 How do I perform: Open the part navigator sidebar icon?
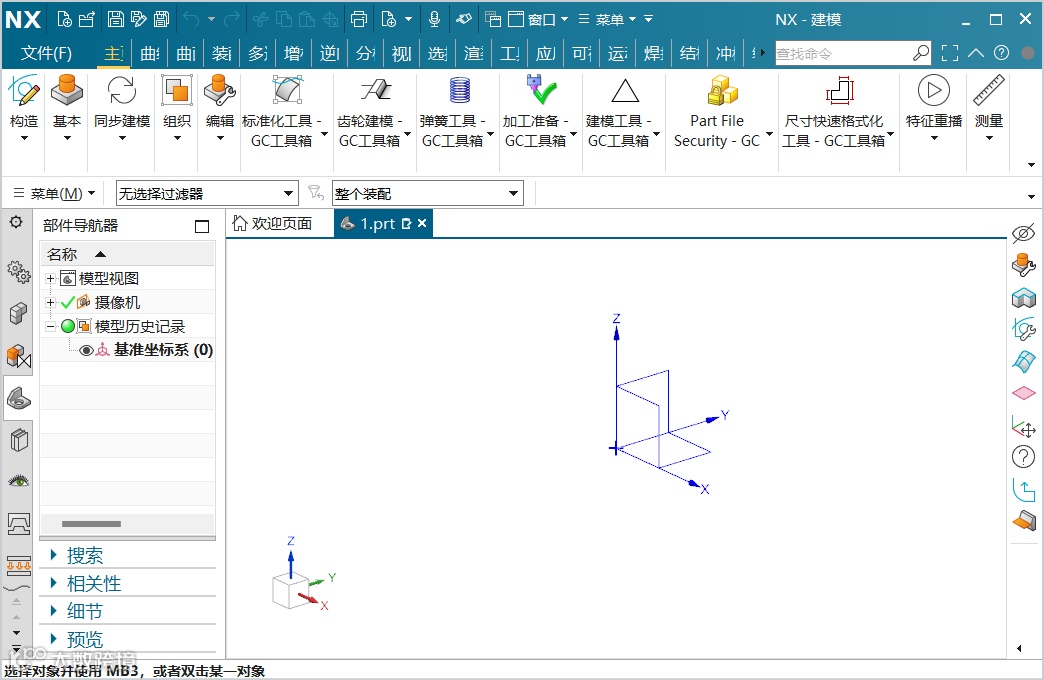click(x=19, y=398)
